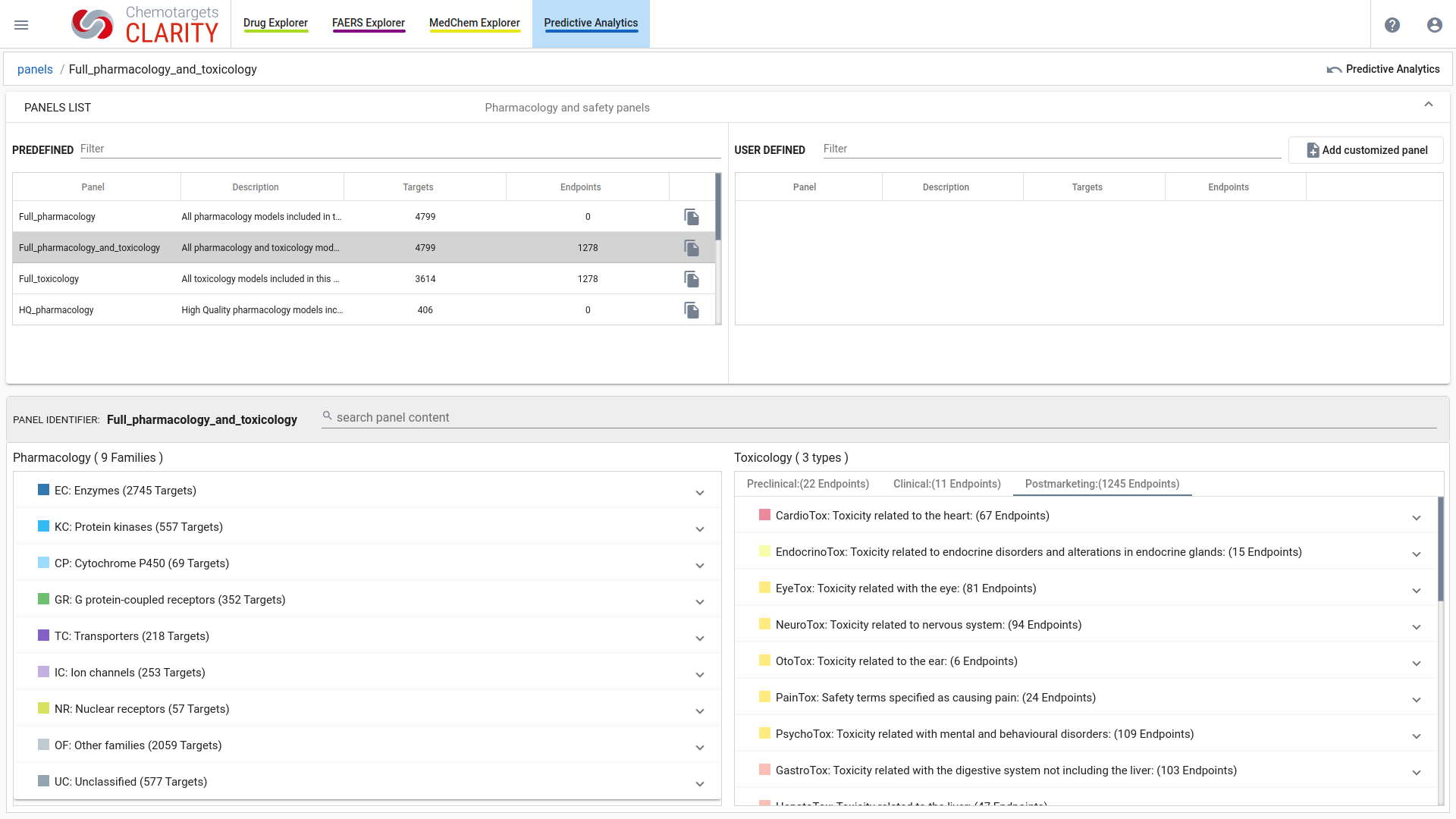Expand OF: Other families row

(700, 748)
